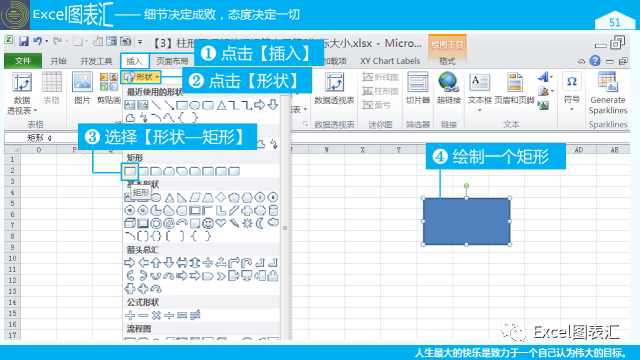Expand the undo history dropdown arrow

pos(47,41)
